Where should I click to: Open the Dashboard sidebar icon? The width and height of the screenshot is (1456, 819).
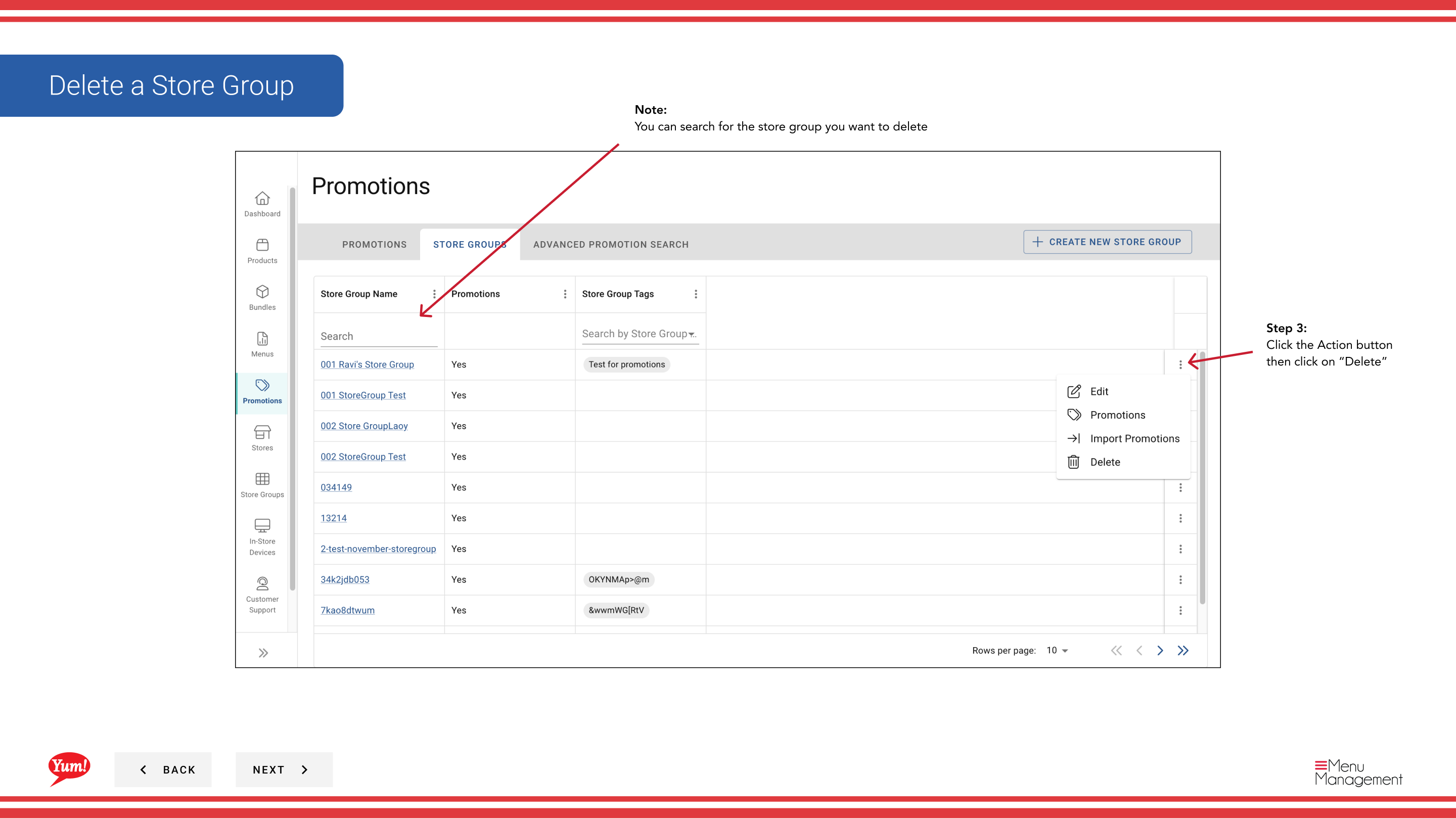tap(262, 204)
